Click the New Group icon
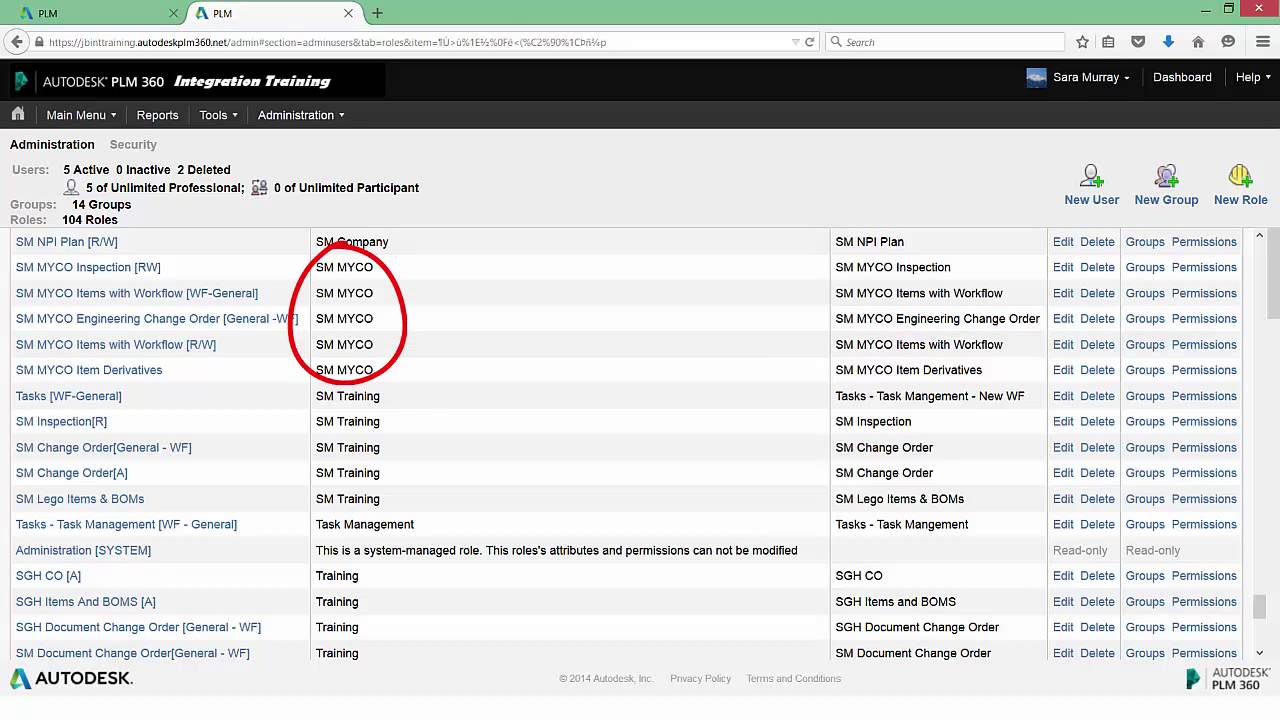This screenshot has height=720, width=1280. 1166,177
